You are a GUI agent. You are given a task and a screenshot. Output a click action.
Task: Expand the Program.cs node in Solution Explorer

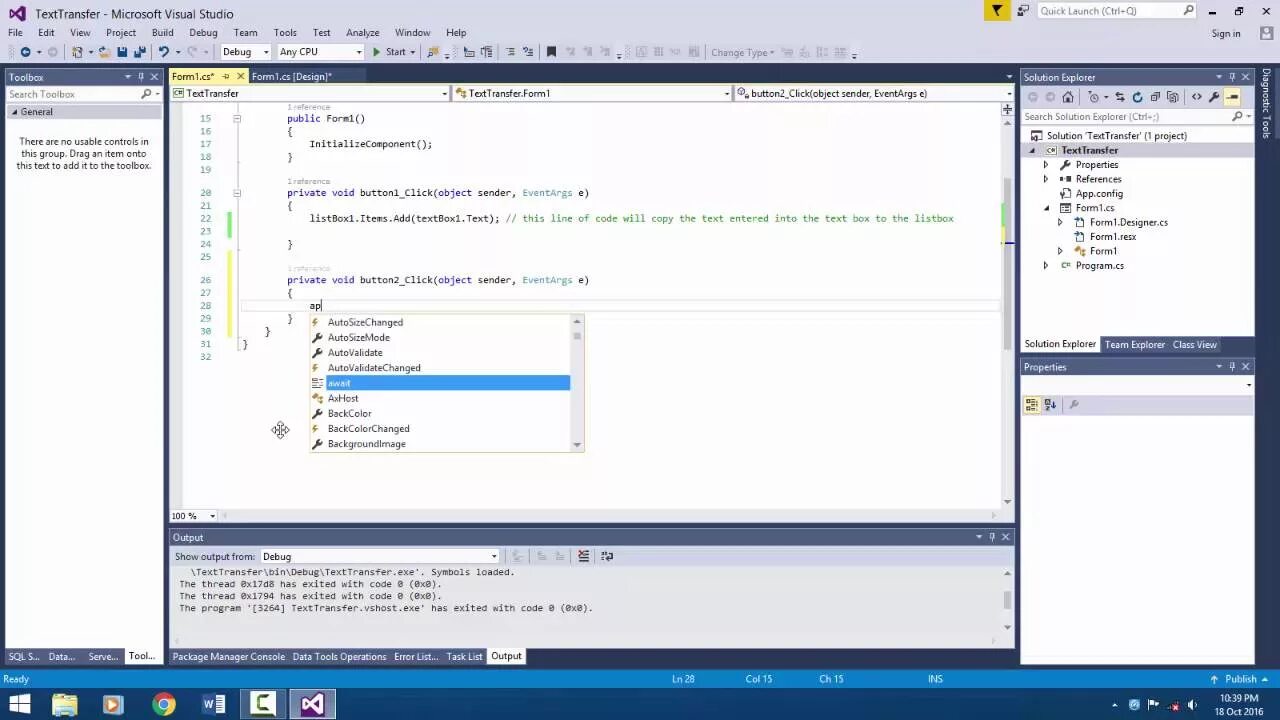[x=1046, y=266]
